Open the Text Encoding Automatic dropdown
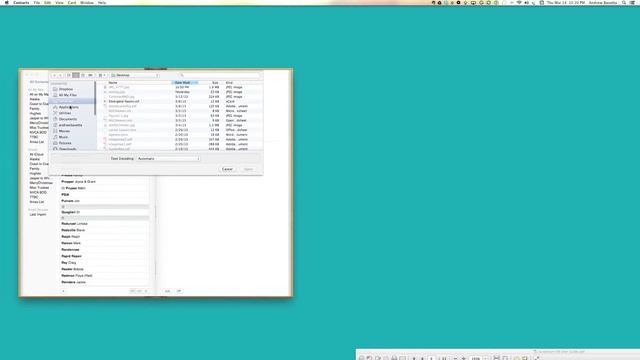Viewport: 640px width, 360px height. coord(168,158)
